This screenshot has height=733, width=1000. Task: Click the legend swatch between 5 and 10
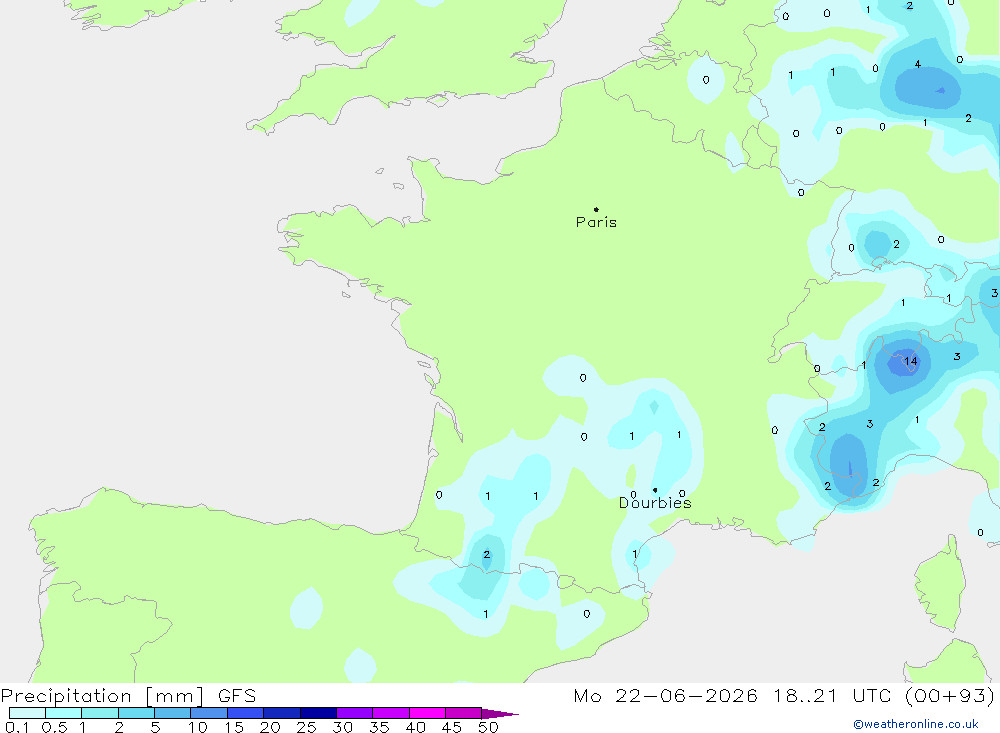[172, 713]
